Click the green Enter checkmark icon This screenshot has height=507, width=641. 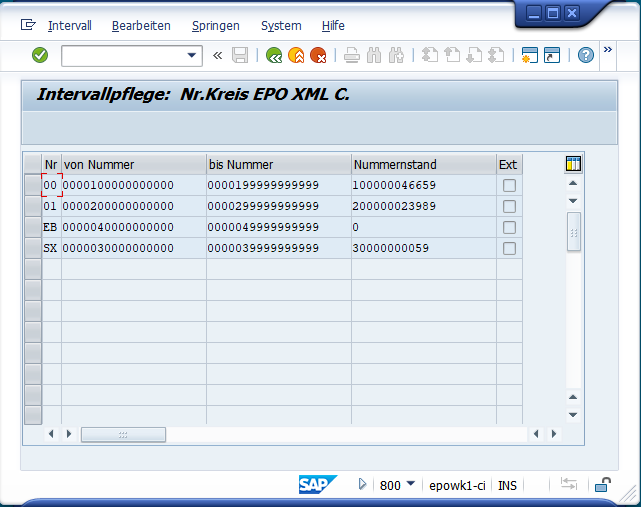[x=40, y=55]
